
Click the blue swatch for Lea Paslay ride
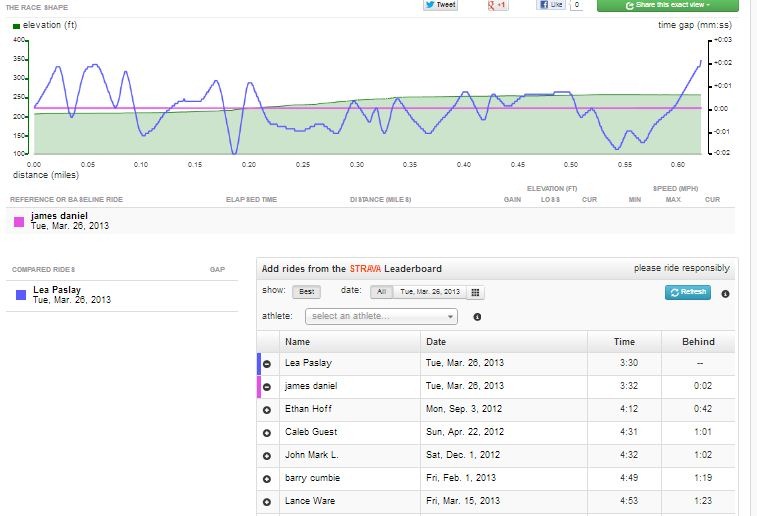click(x=21, y=295)
